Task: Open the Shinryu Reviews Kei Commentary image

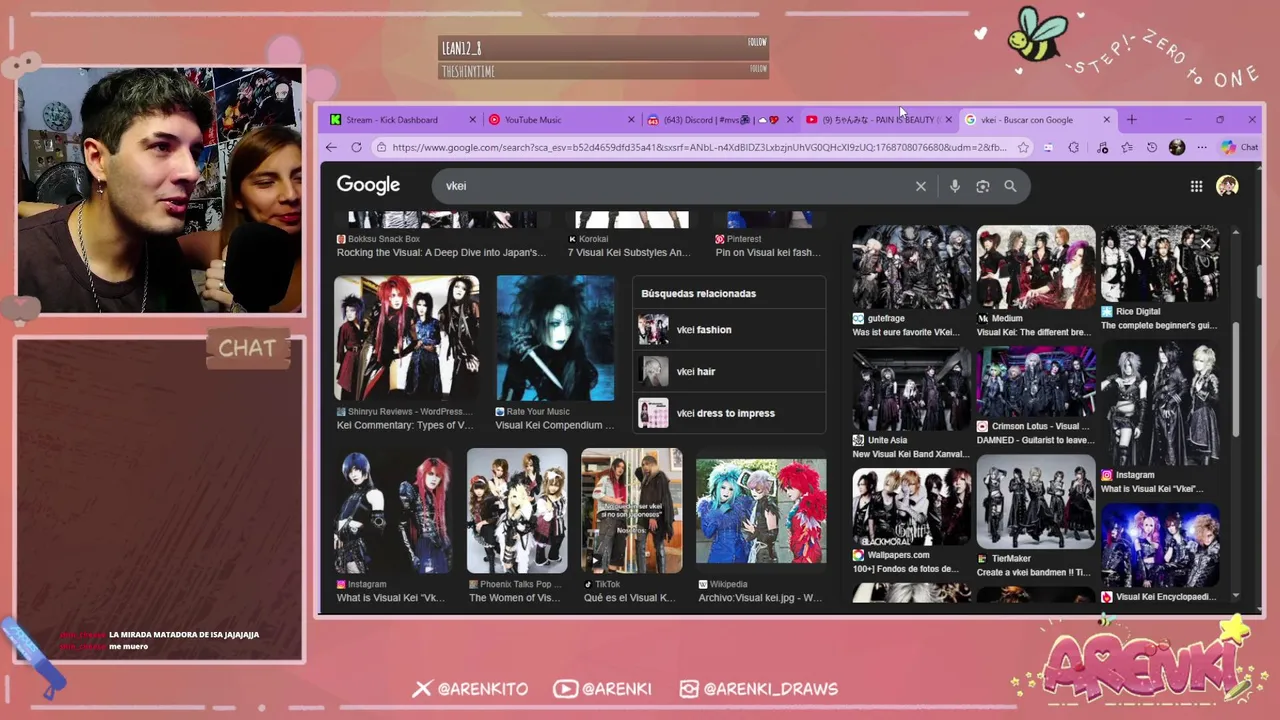Action: coord(406,338)
